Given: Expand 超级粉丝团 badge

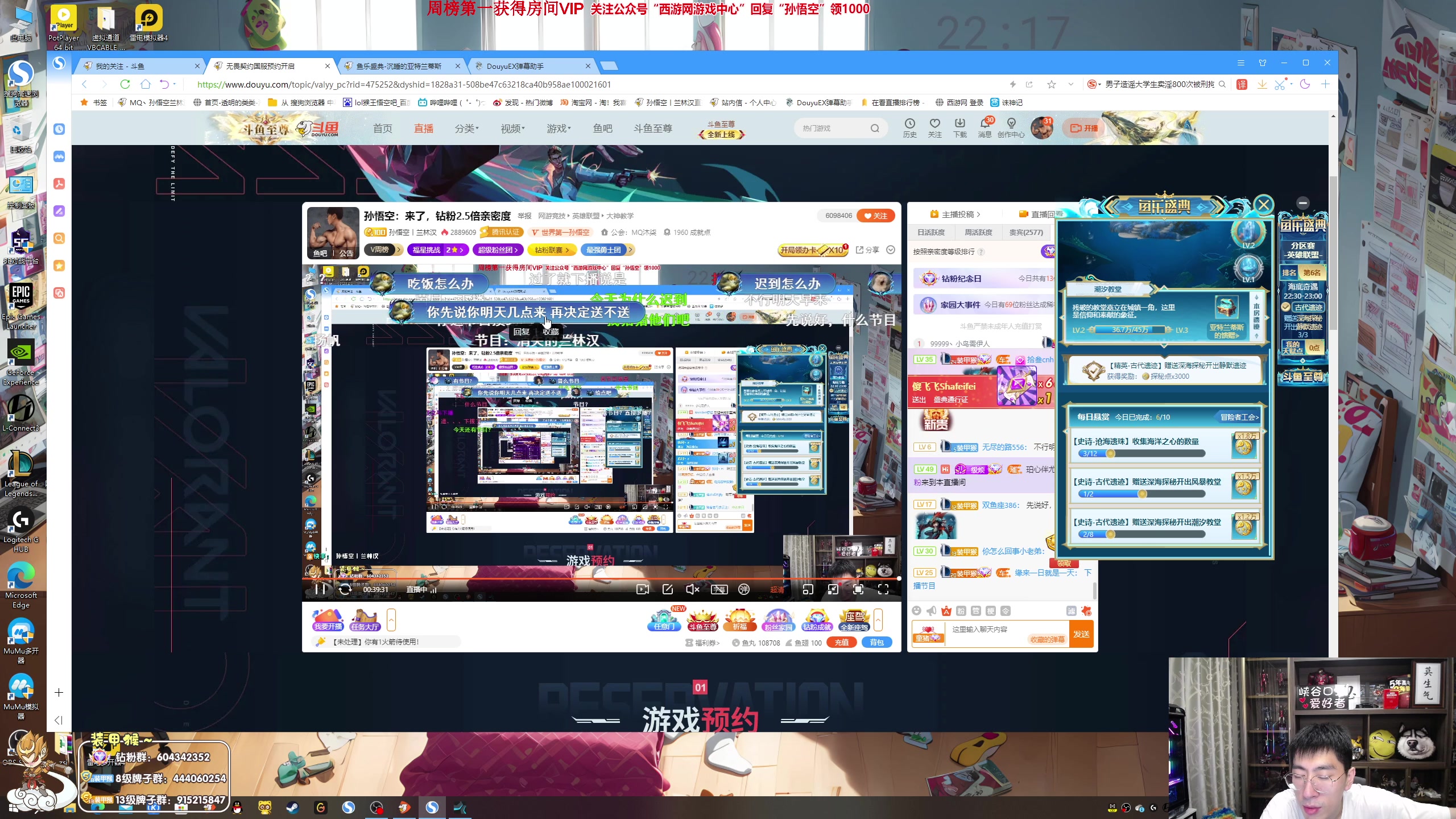Looking at the screenshot, I should [x=498, y=250].
